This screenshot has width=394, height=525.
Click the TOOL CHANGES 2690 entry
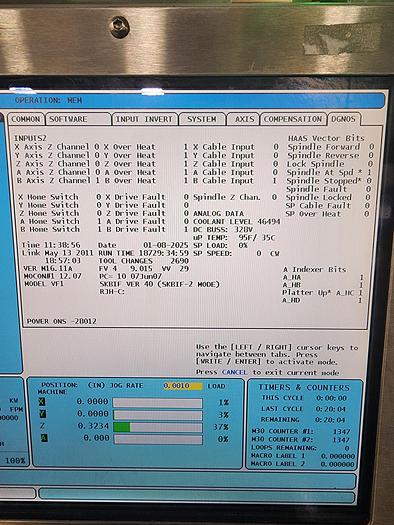pos(144,261)
